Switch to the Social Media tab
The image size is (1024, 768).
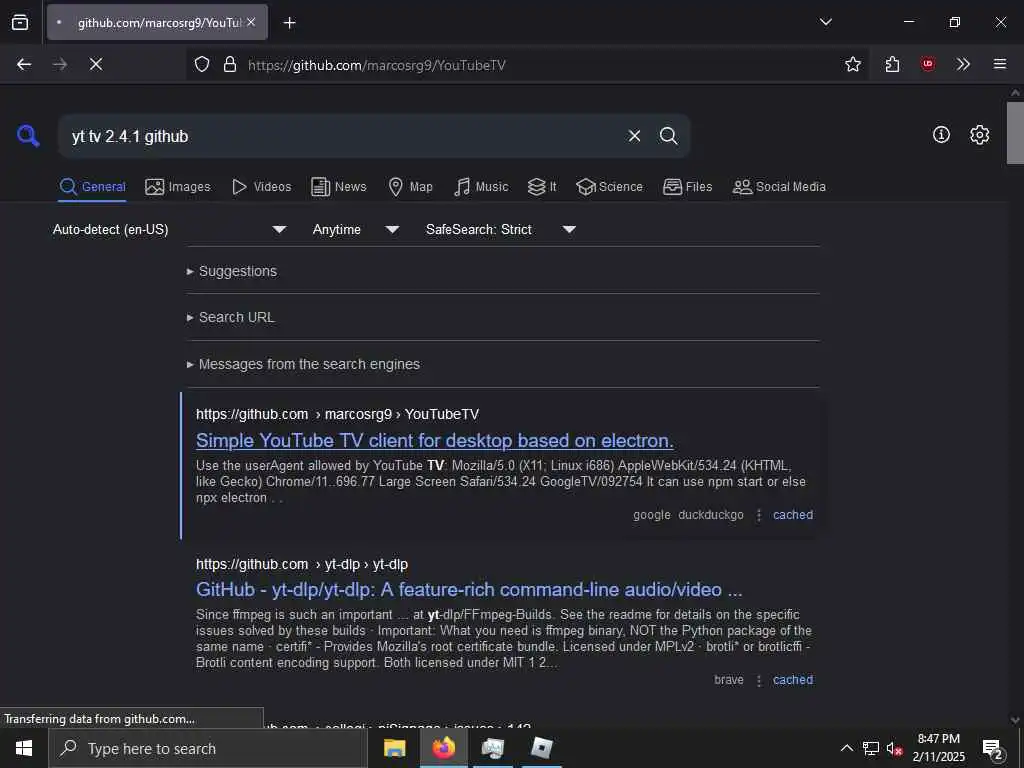click(779, 187)
